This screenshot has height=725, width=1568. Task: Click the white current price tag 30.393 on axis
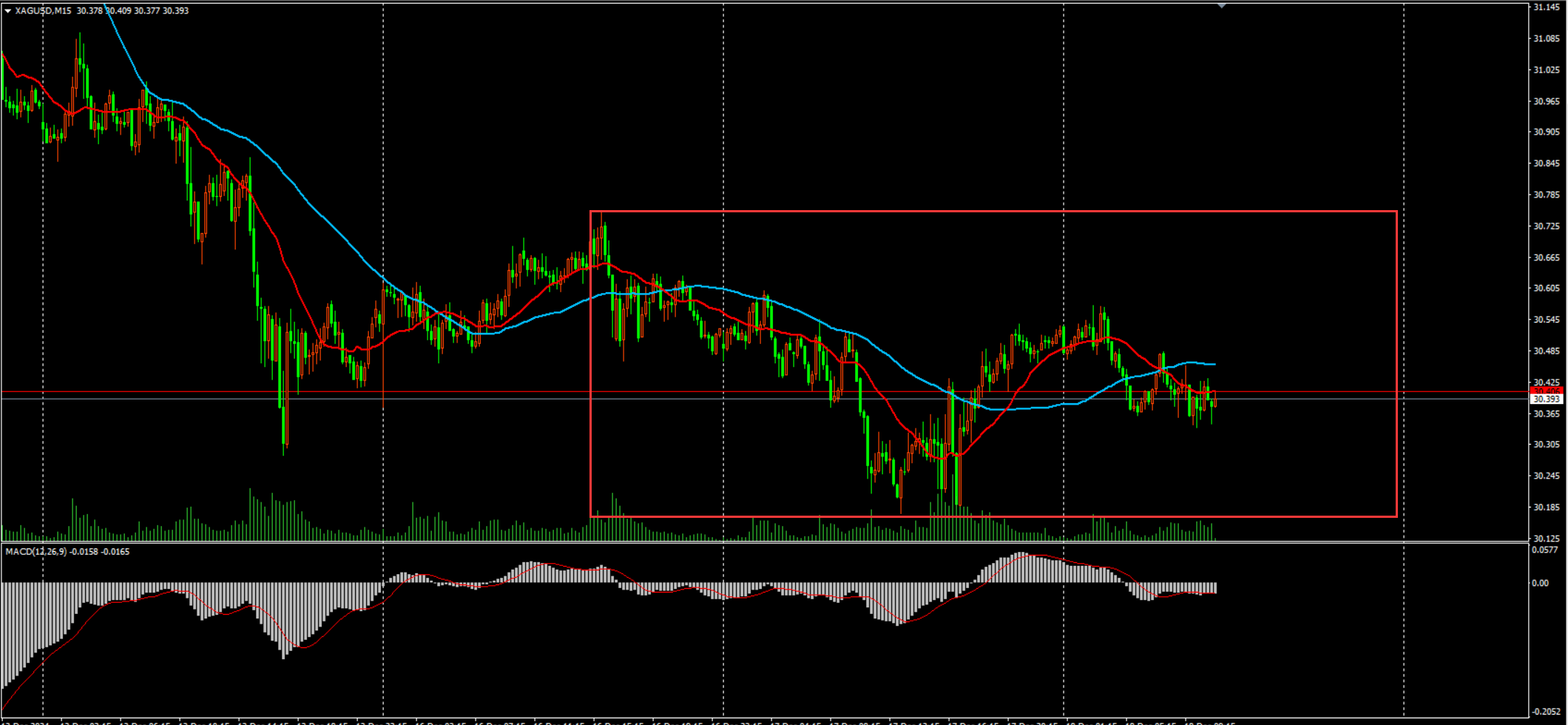pos(1546,399)
